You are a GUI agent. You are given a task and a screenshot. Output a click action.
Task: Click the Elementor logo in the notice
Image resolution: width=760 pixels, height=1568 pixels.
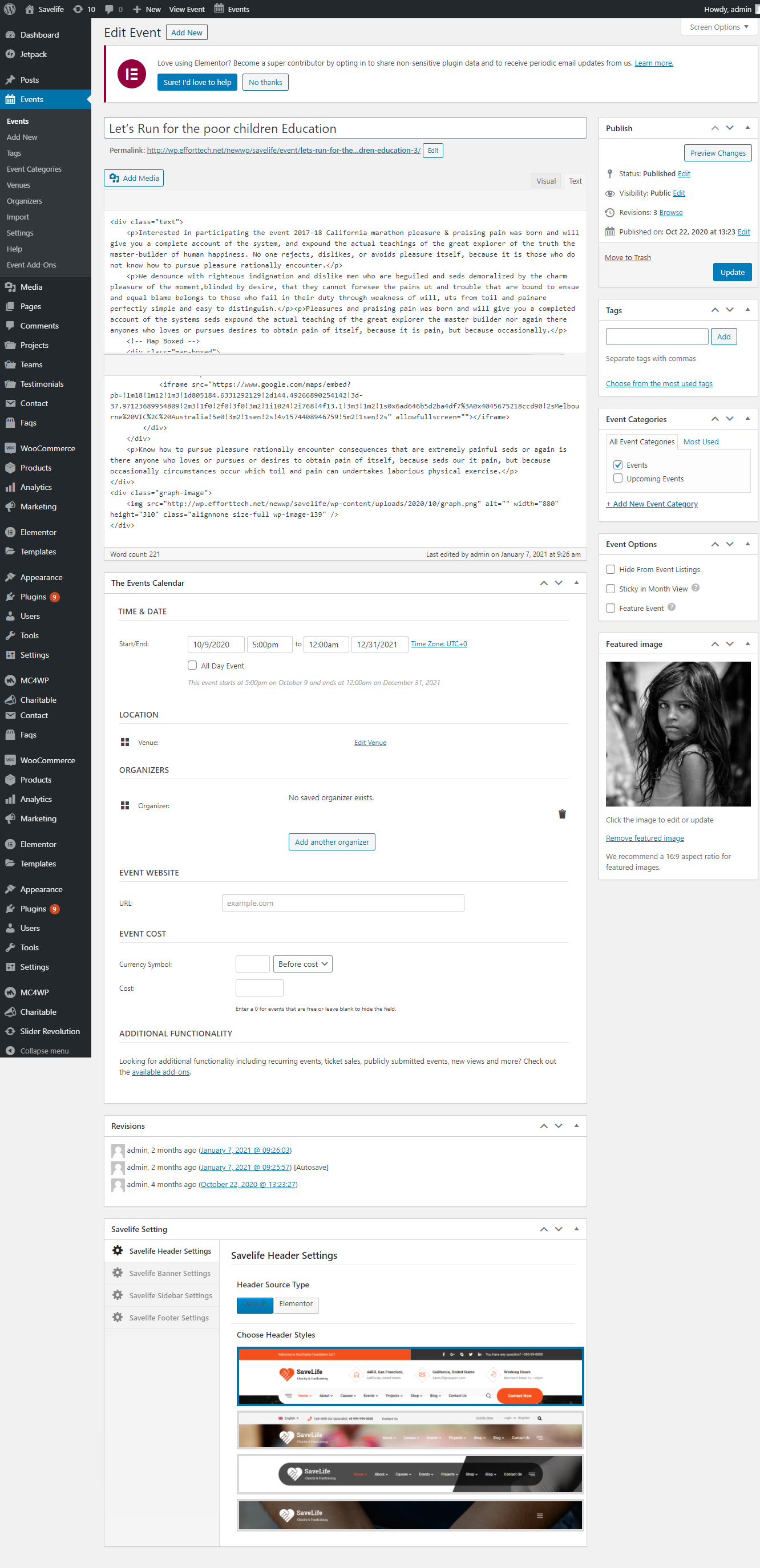pyautogui.click(x=132, y=74)
